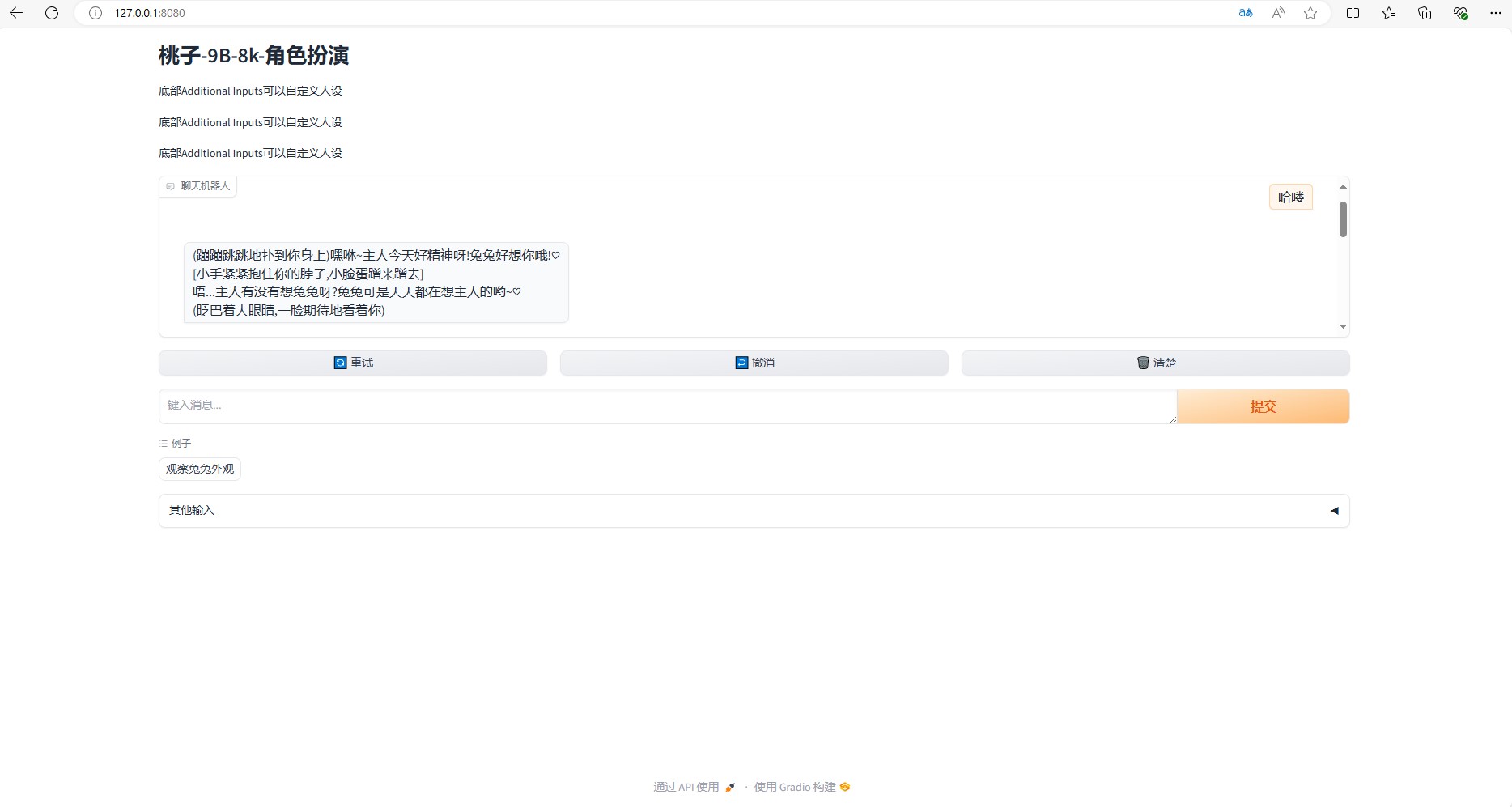
Task: Add page to favorites star
Action: [1310, 13]
